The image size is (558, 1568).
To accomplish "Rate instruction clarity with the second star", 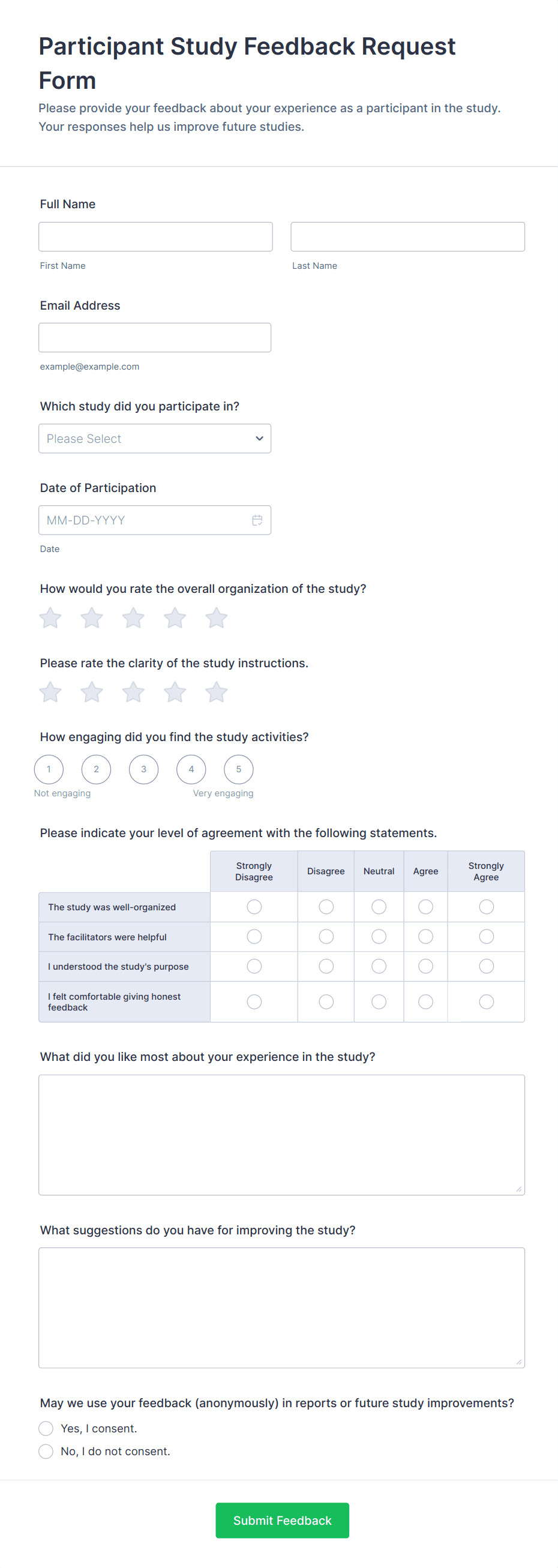I will pyautogui.click(x=92, y=692).
